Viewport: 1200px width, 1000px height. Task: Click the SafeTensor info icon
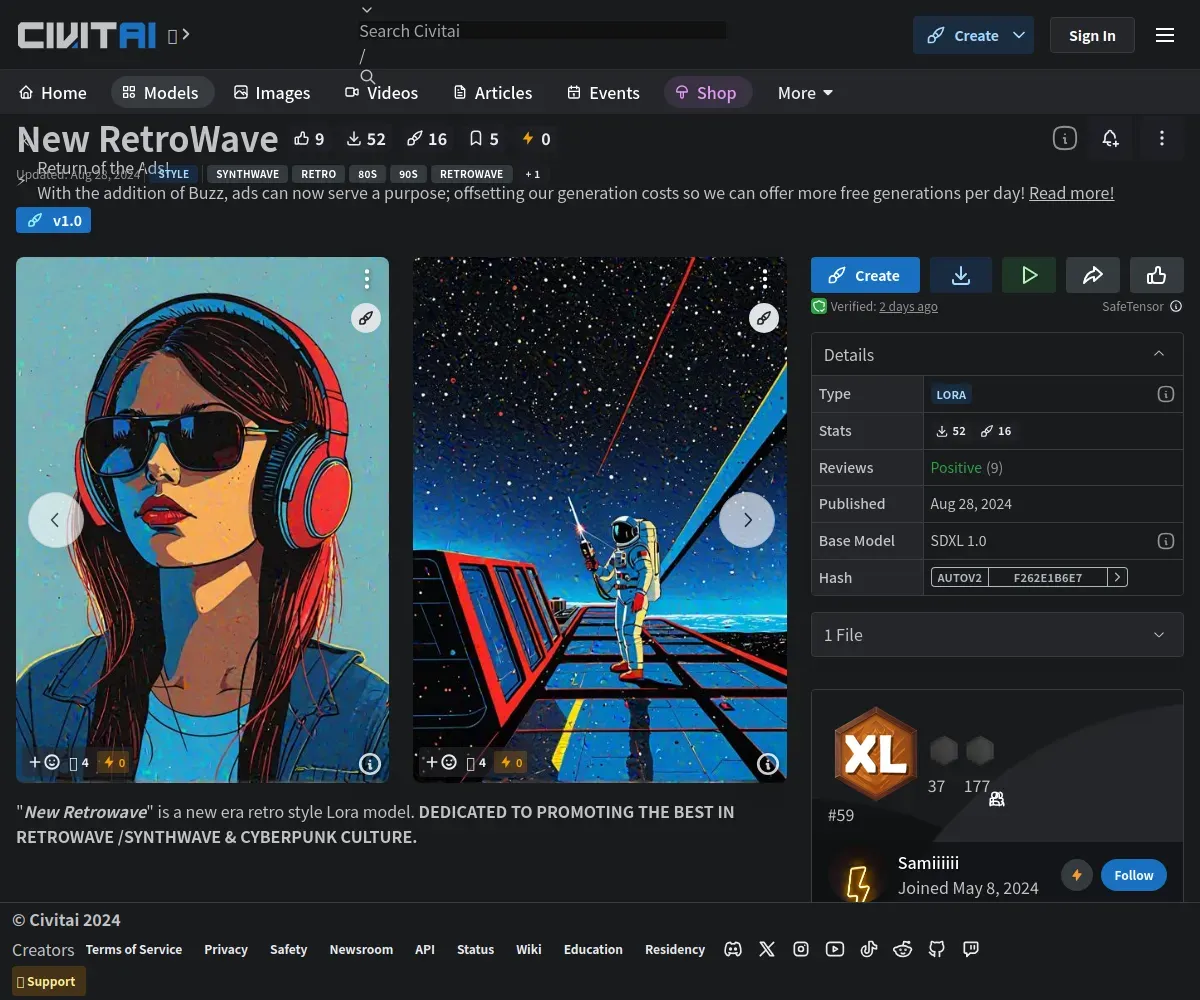pos(1176,307)
